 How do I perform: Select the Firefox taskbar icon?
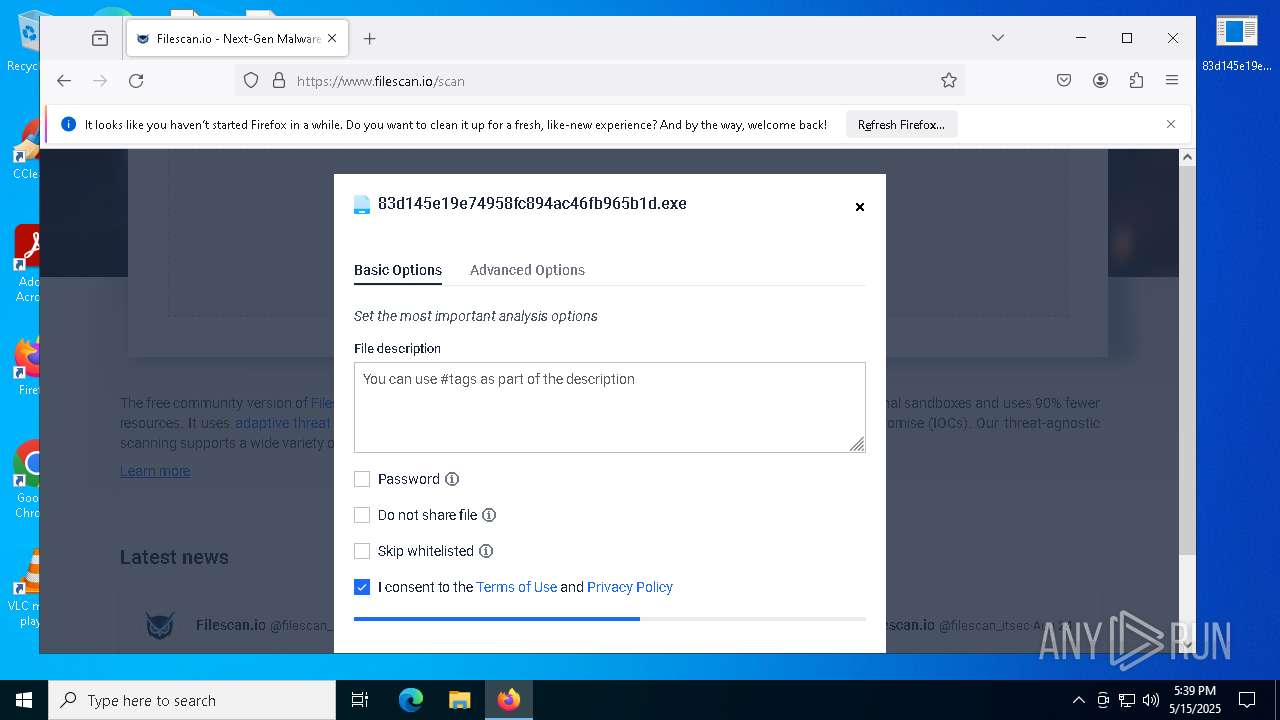pyautogui.click(x=509, y=700)
